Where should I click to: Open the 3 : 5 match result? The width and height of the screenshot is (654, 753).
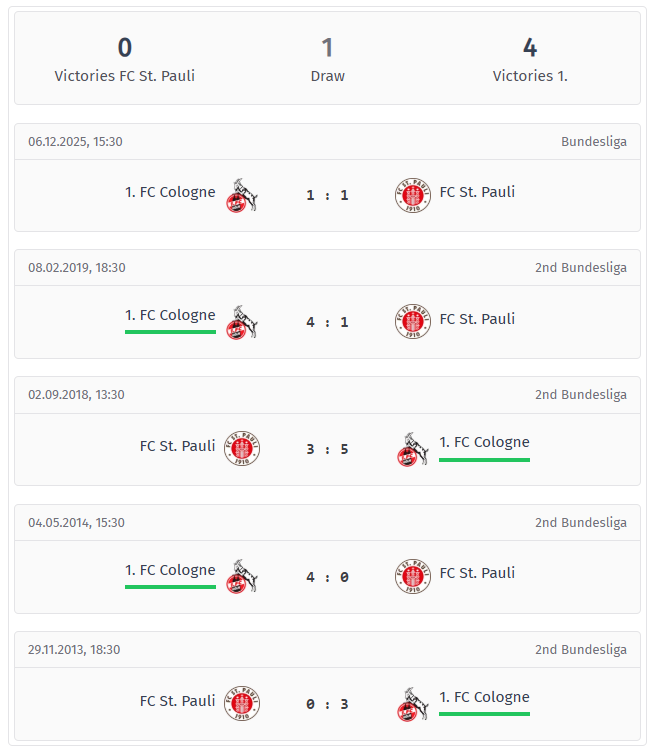[327, 449]
